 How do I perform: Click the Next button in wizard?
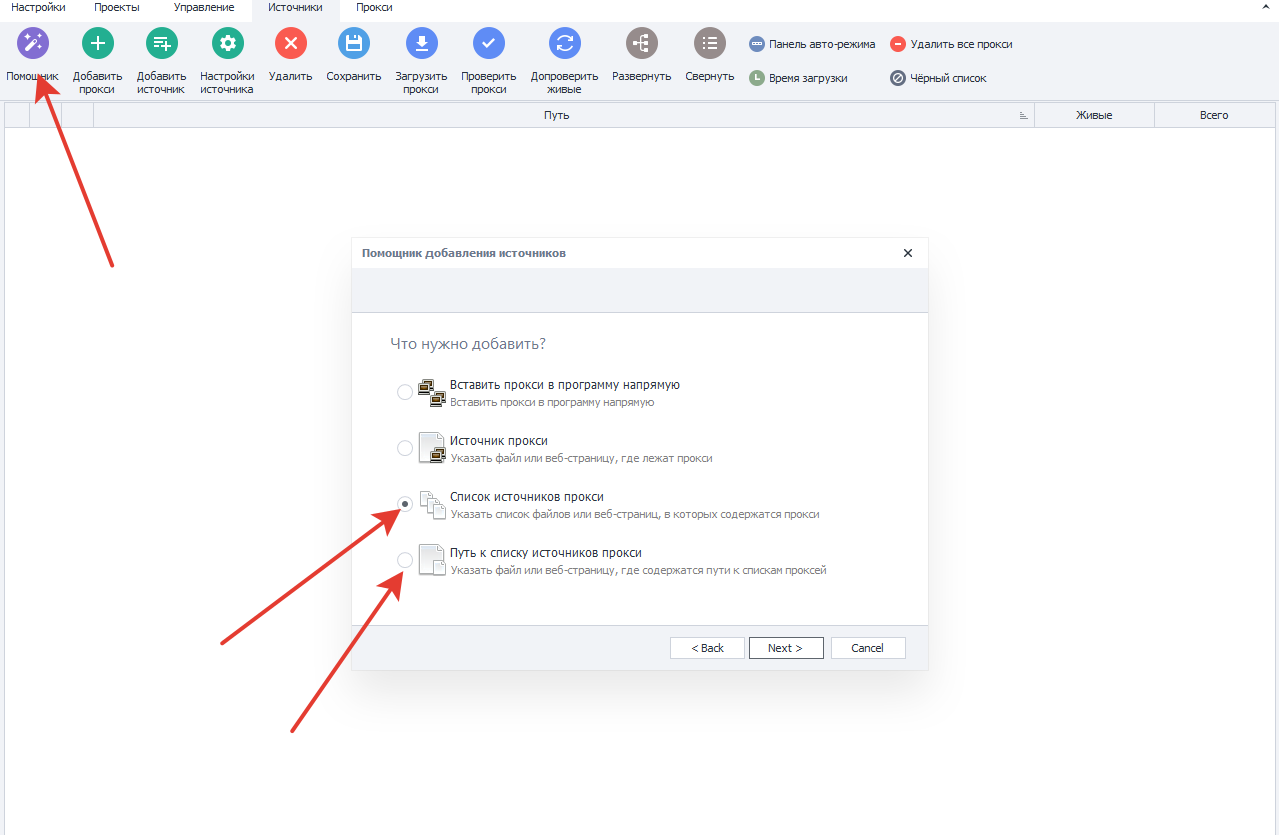(x=786, y=648)
